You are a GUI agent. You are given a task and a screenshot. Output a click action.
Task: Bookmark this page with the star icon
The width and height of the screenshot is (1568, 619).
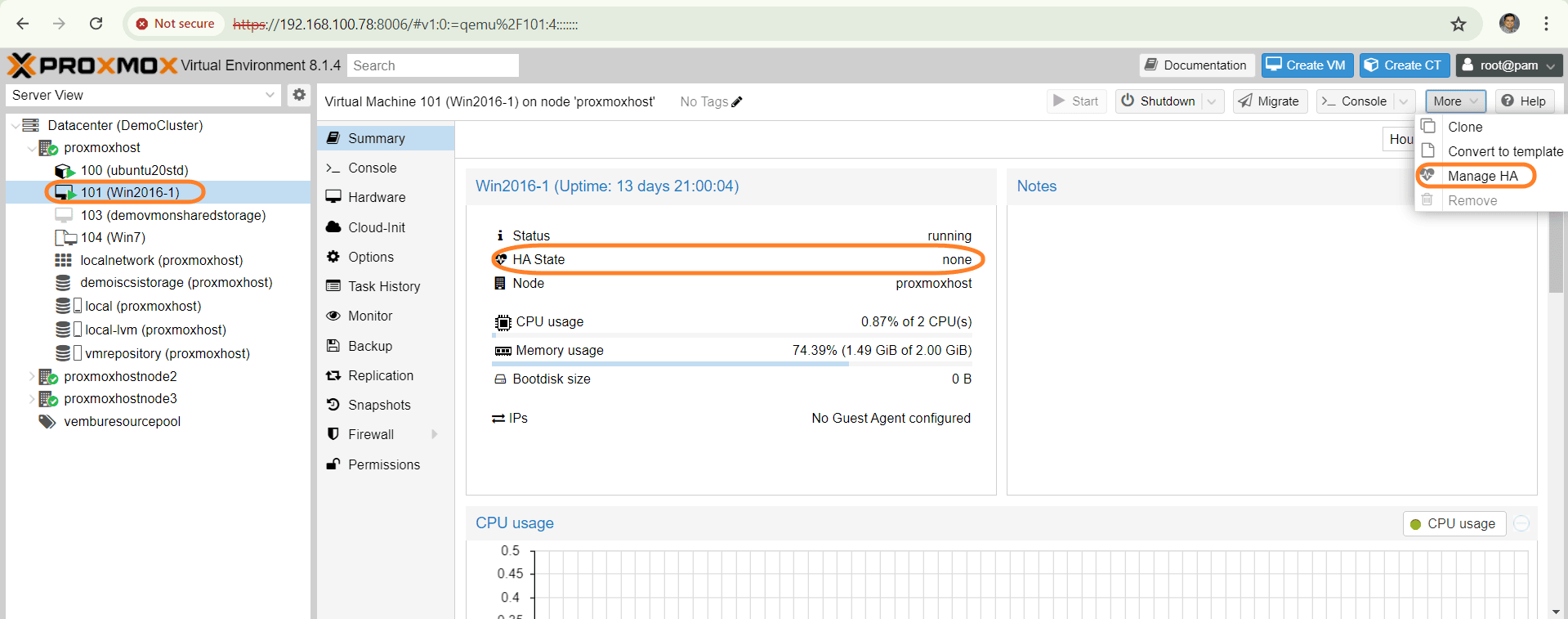(x=1459, y=24)
